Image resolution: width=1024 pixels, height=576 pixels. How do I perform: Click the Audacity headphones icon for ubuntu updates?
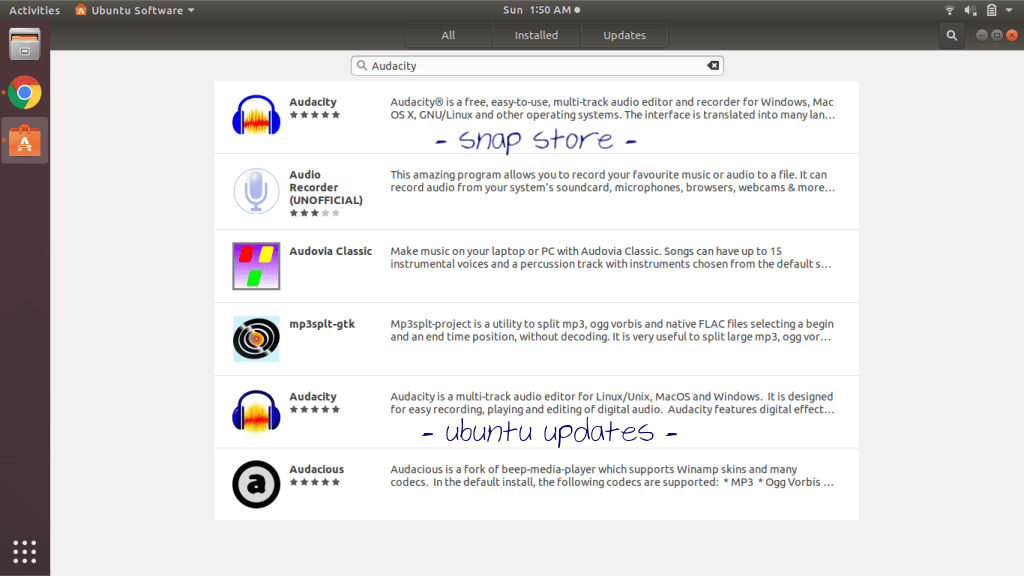pyautogui.click(x=256, y=411)
